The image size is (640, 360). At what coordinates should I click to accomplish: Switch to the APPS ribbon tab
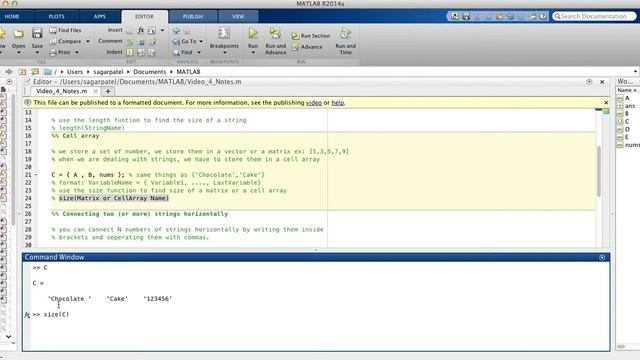pos(100,16)
